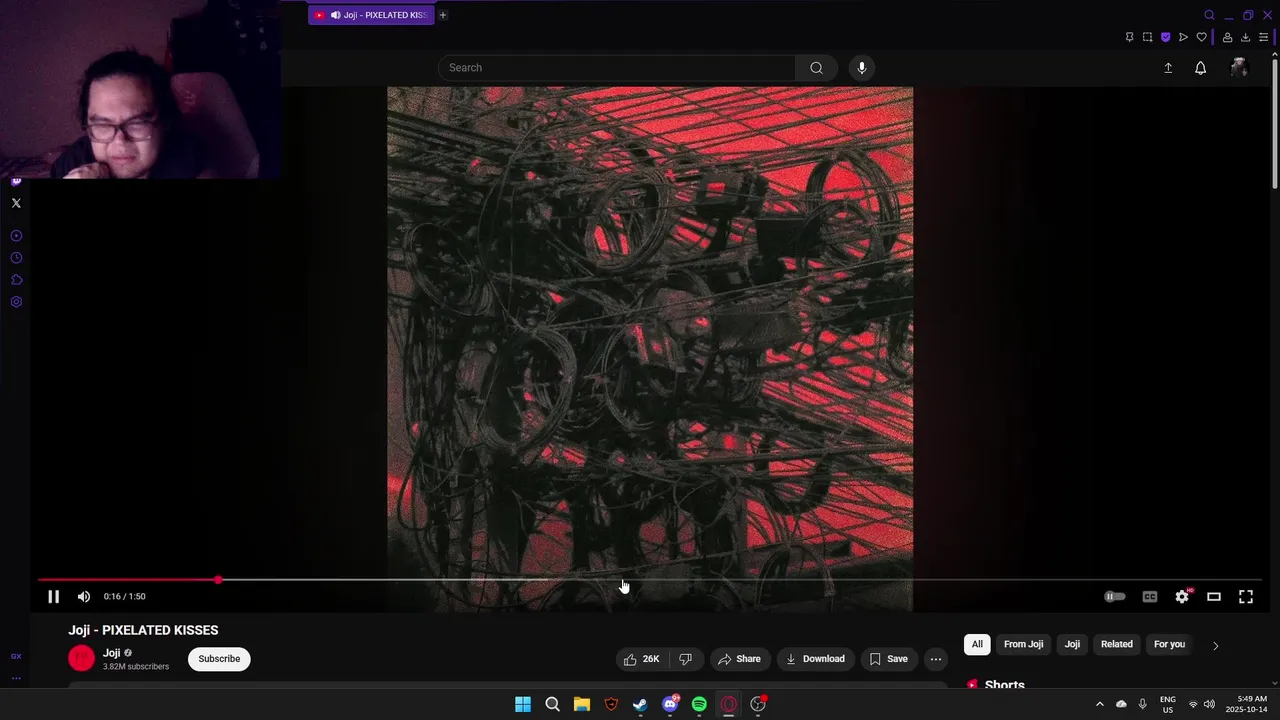The width and height of the screenshot is (1280, 720).
Task: Open the ENG US language switcher
Action: point(1167,704)
